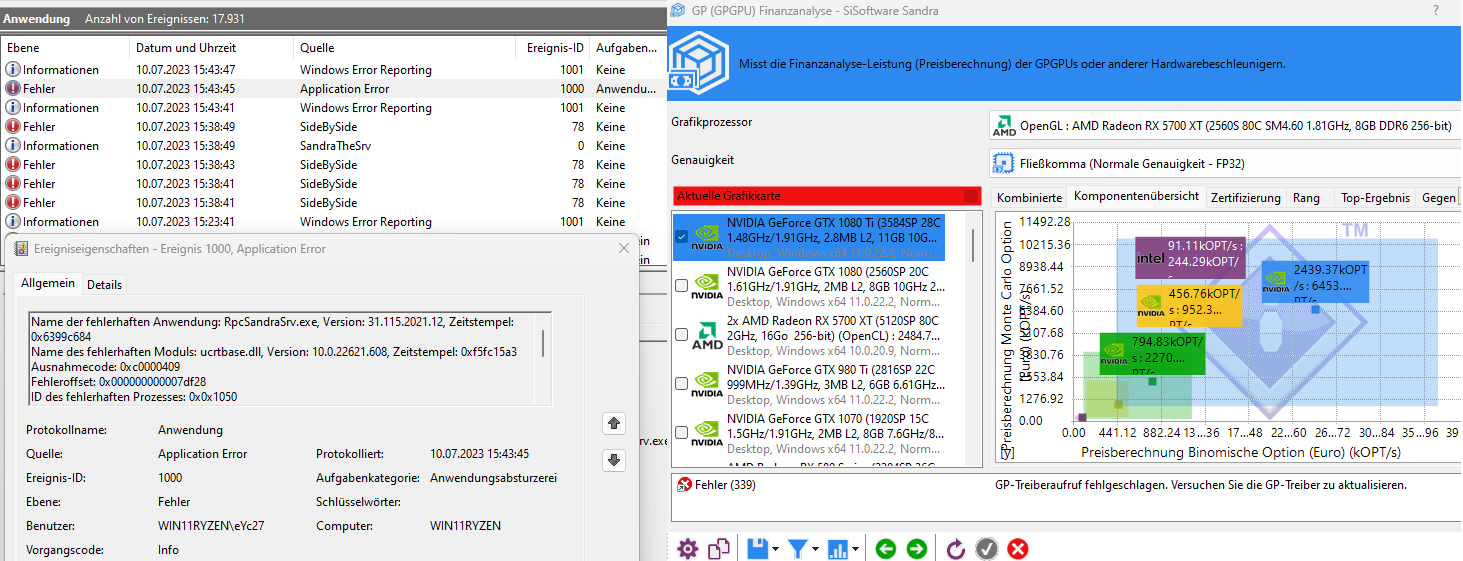The height and width of the screenshot is (561, 1463).
Task: Switch to the Kombinierte tab
Action: 1029,198
